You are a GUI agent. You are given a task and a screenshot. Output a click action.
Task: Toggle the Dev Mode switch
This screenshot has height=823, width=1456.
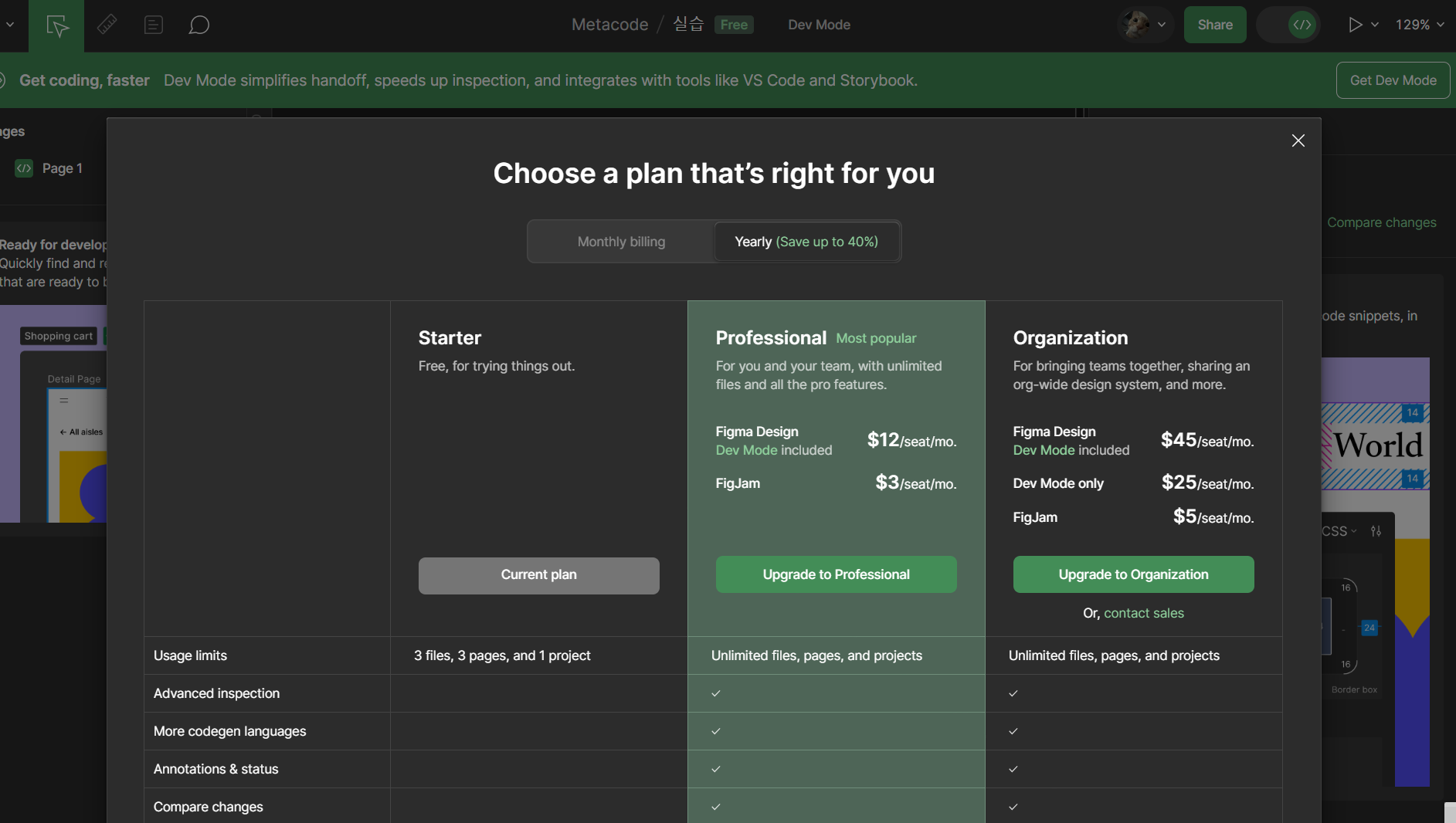1288,25
